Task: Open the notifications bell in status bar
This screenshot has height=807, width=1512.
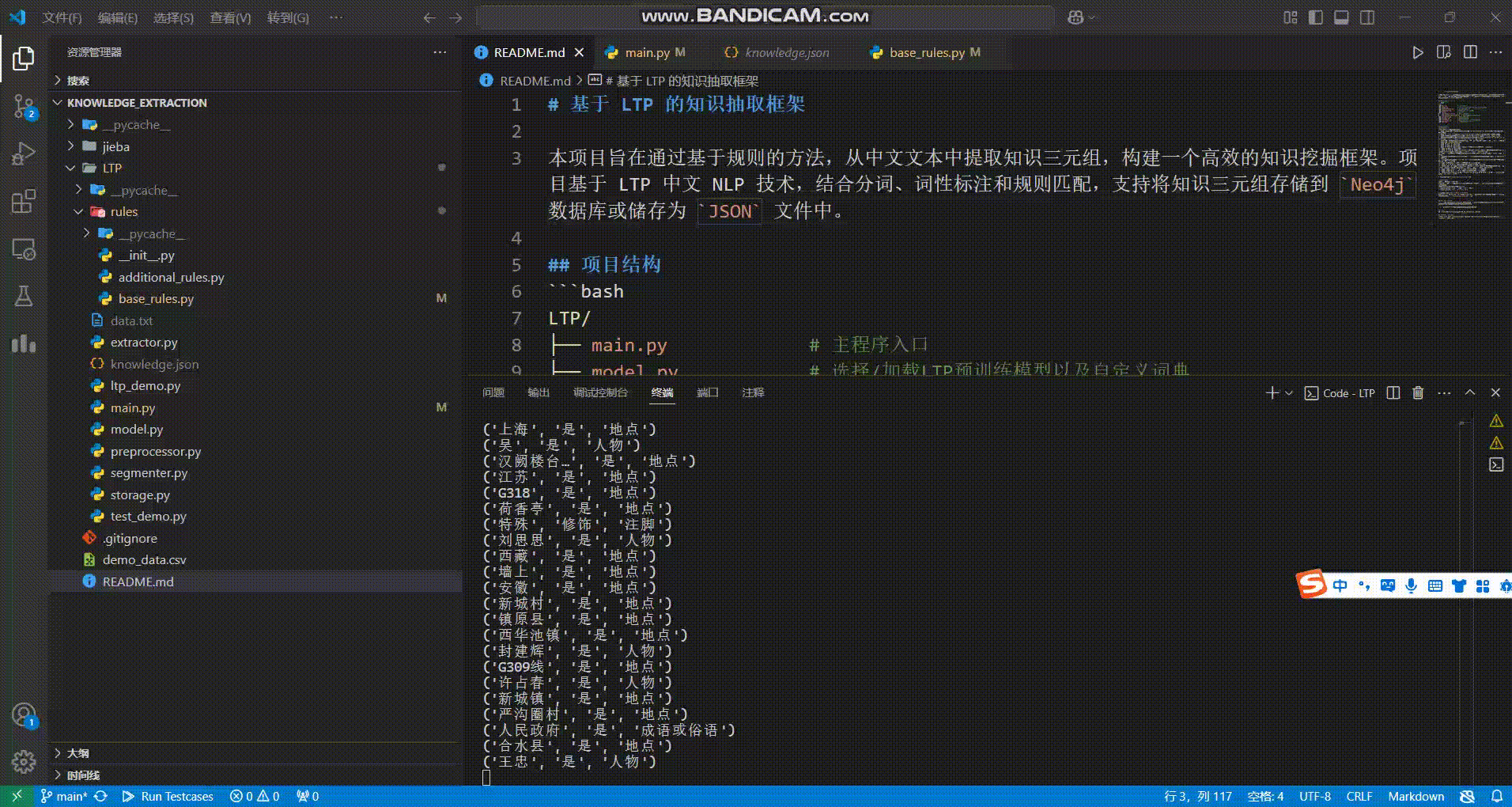Action: [x=1496, y=796]
